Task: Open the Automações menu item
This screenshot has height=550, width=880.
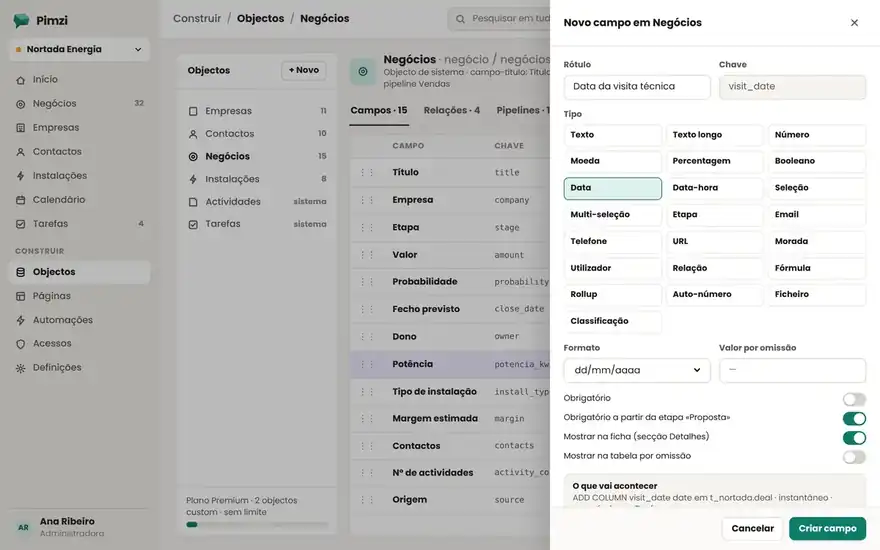Action: pos(80,320)
